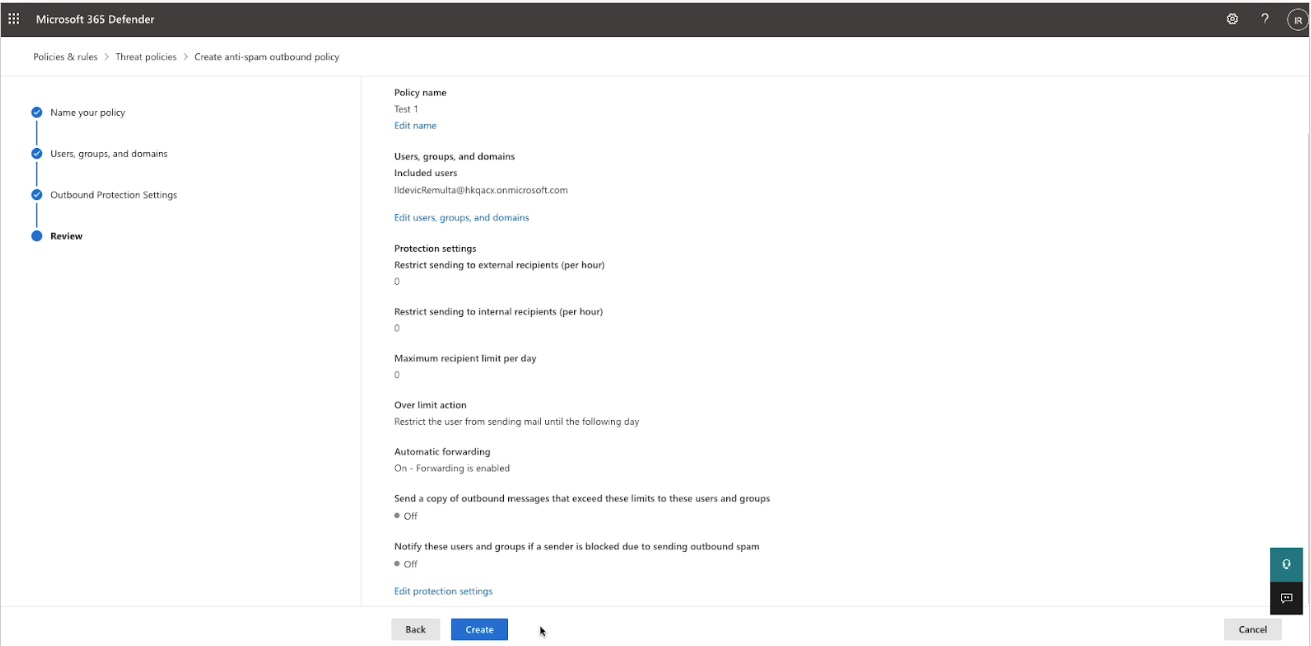The image size is (1311, 646).
Task: Click the Review step circle indicator
Action: 37,236
